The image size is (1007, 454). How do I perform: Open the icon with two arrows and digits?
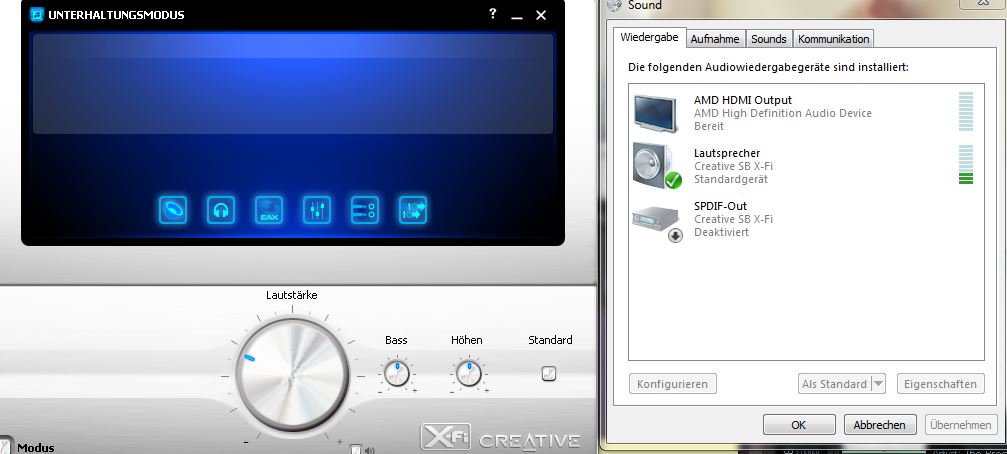[412, 210]
